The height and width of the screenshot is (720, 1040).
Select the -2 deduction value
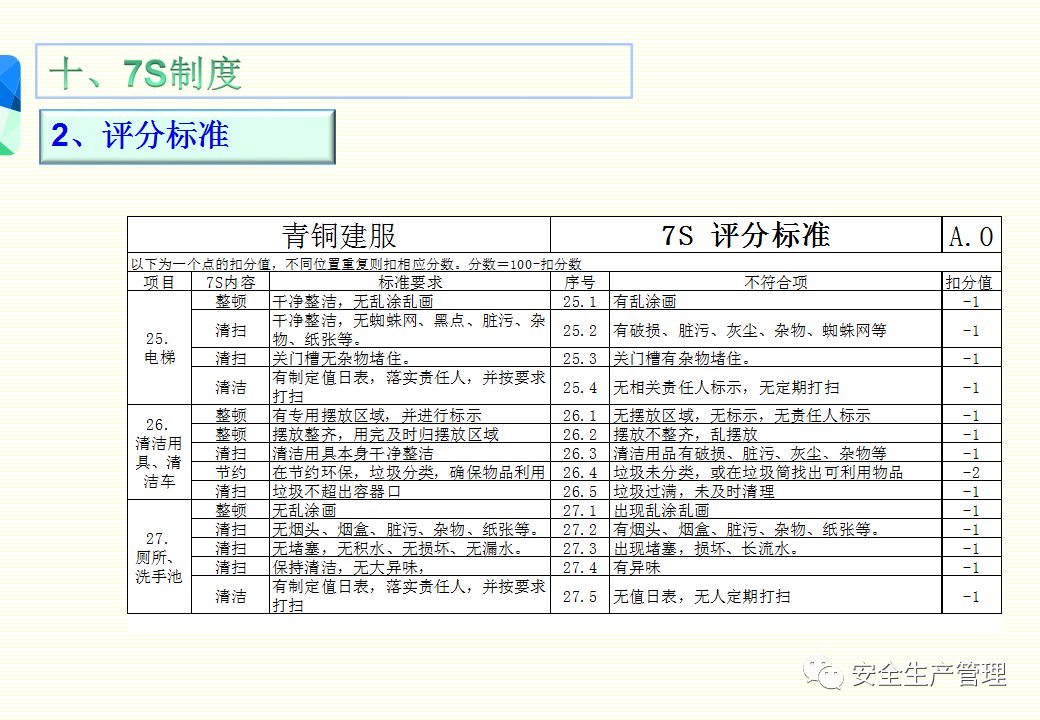click(971, 472)
